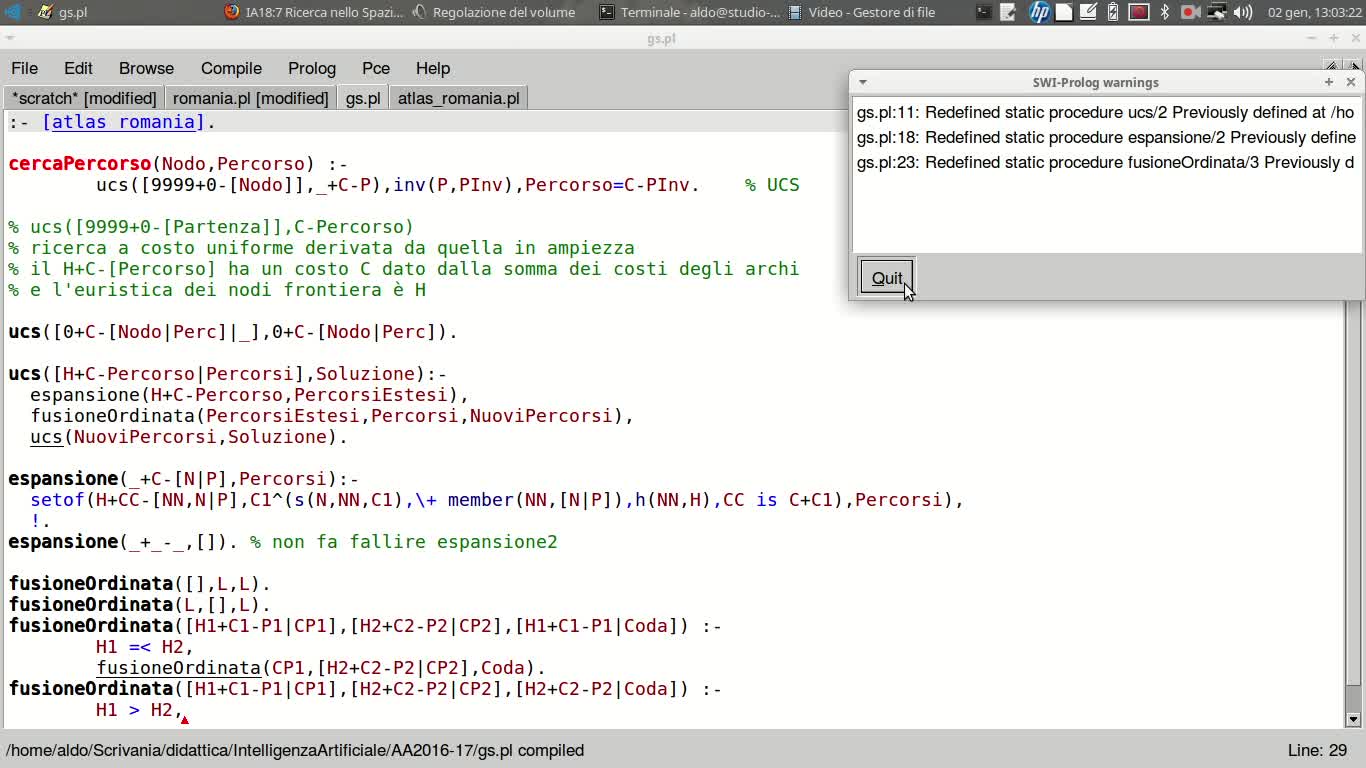Viewport: 1366px width, 768px height.
Task: Maximize the gs.pl editor window
Action: tap(1334, 38)
